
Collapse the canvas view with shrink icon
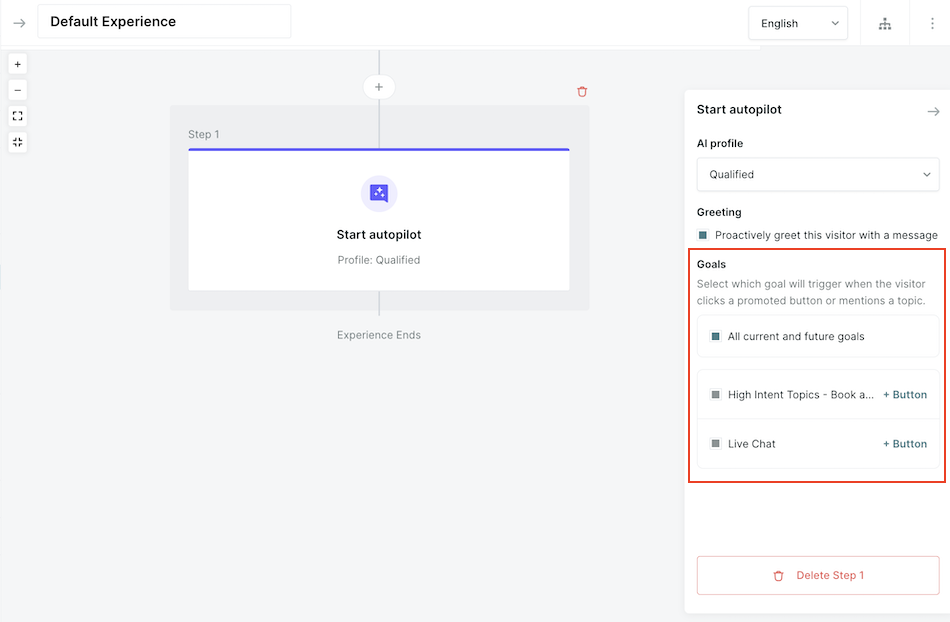tap(18, 142)
